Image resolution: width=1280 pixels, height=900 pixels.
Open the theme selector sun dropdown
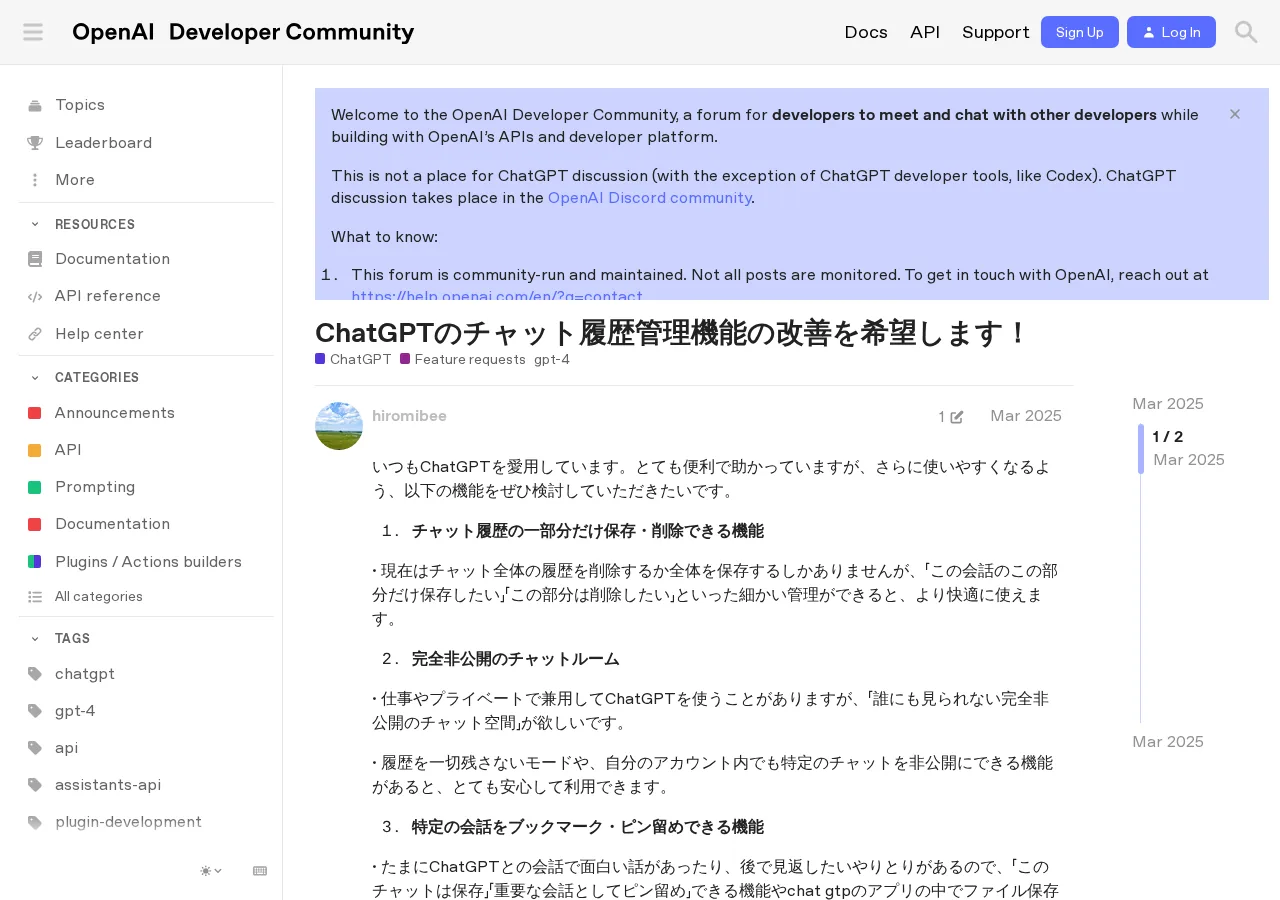tap(211, 871)
